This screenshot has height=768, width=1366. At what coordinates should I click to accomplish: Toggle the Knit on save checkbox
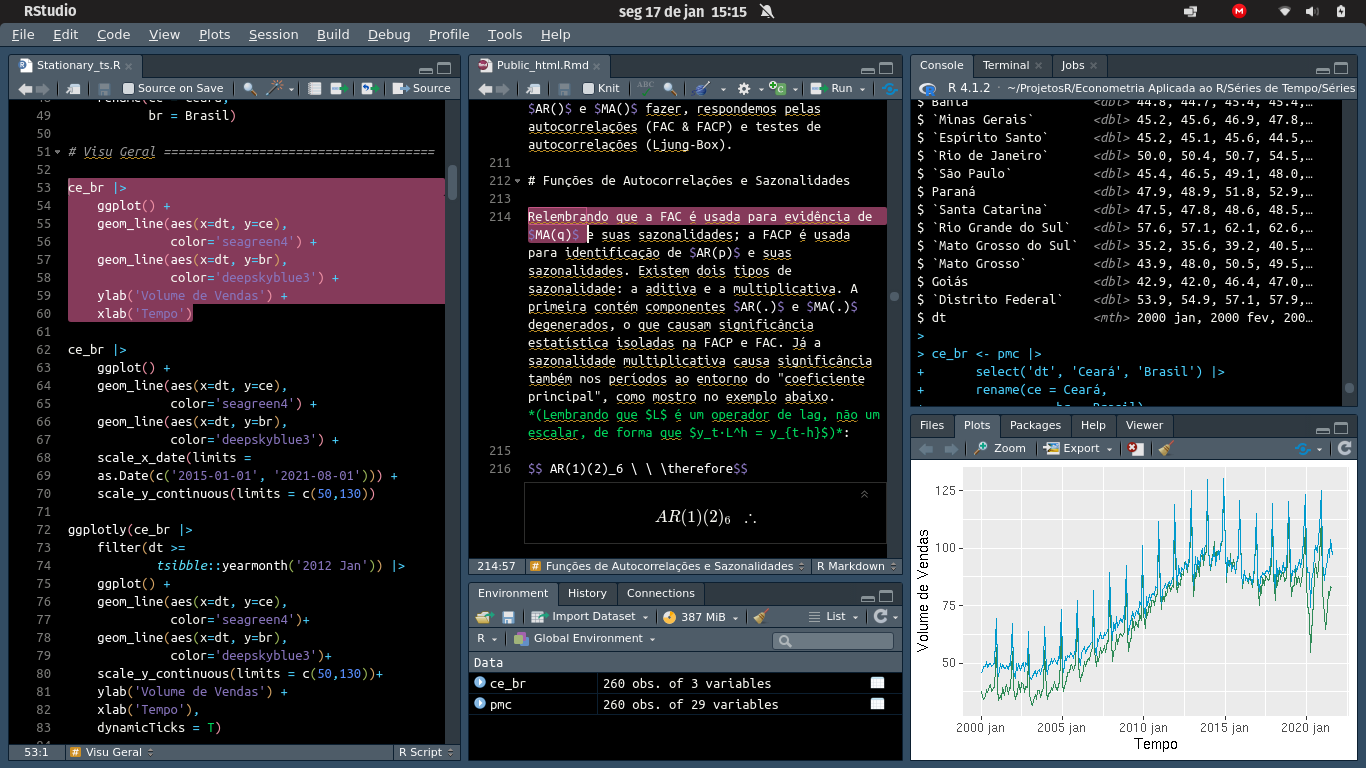click(x=588, y=88)
